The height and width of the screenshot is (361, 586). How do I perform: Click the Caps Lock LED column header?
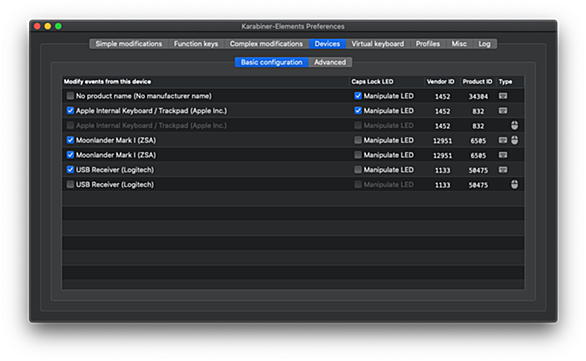[x=386, y=81]
